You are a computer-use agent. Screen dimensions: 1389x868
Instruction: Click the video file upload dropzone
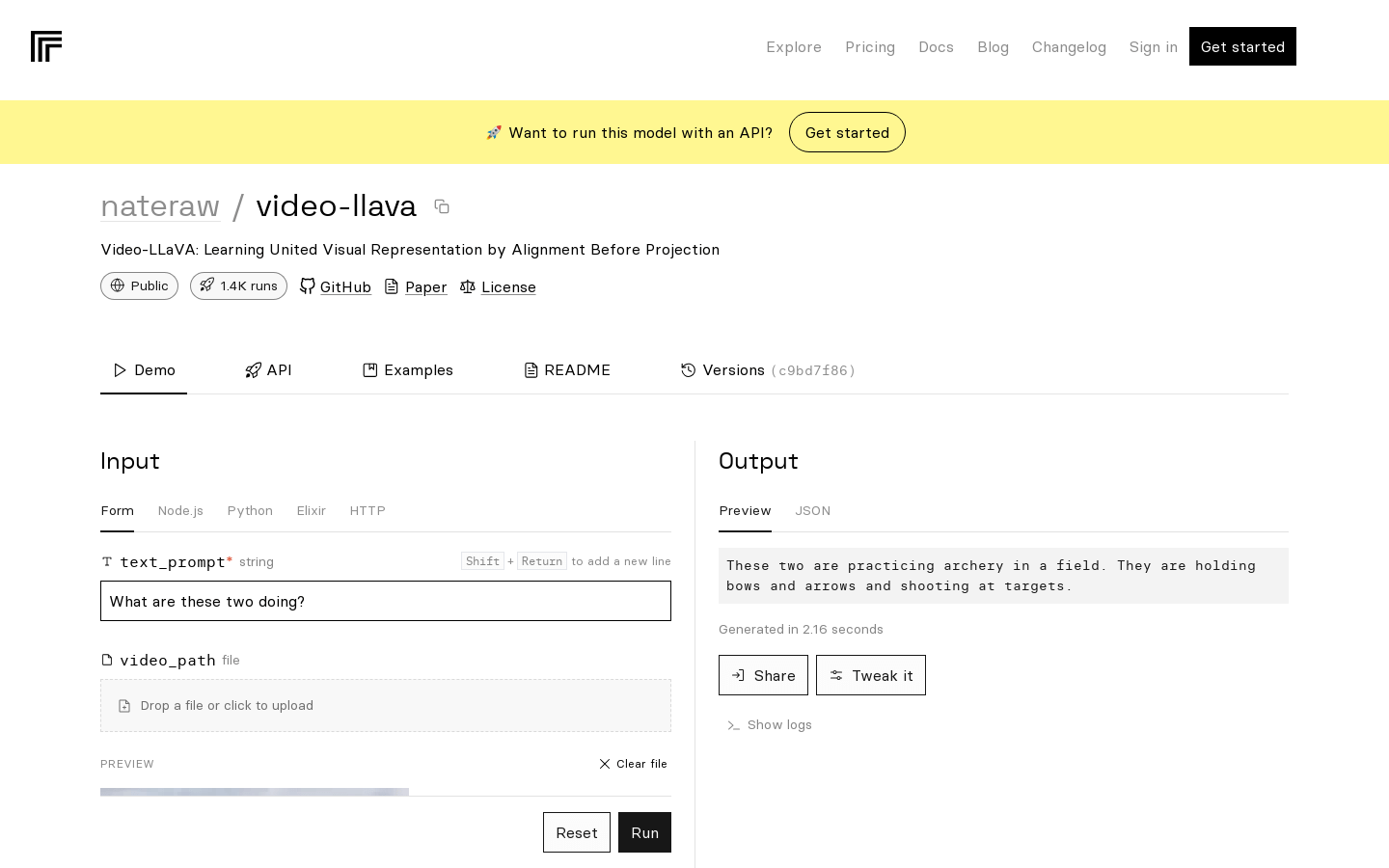pyautogui.click(x=386, y=706)
